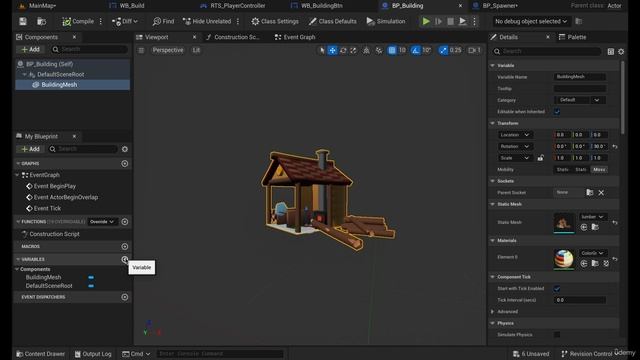This screenshot has height=360, width=640.
Task: Open the Perspective view dropdown
Action: [x=168, y=50]
